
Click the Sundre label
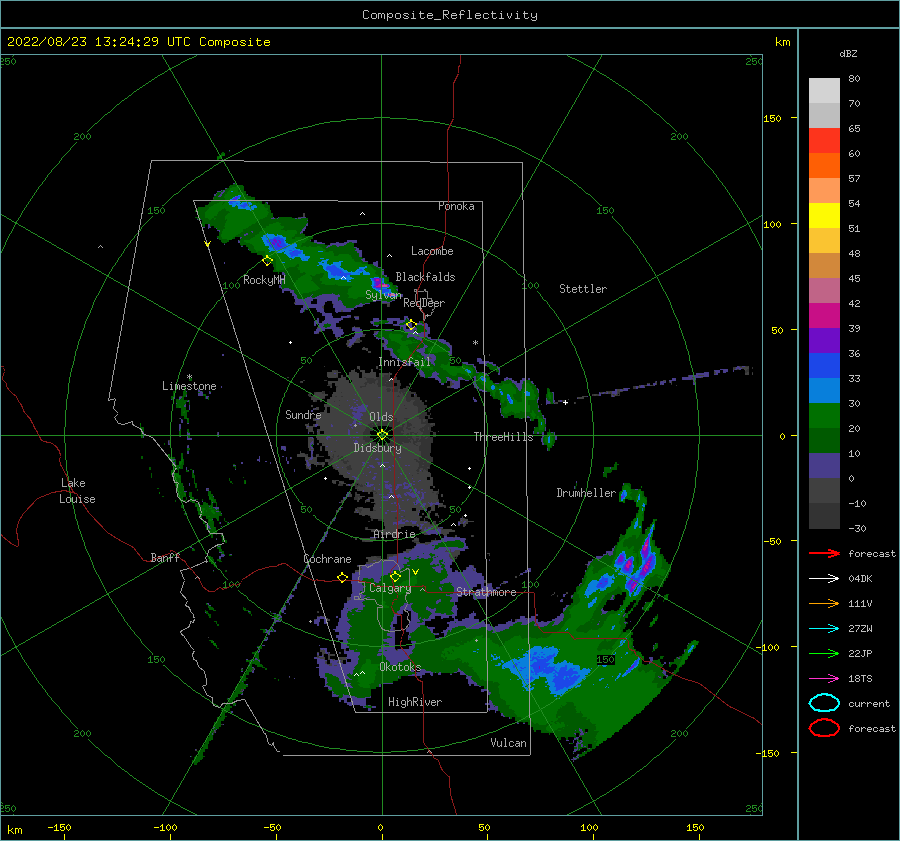(x=303, y=415)
